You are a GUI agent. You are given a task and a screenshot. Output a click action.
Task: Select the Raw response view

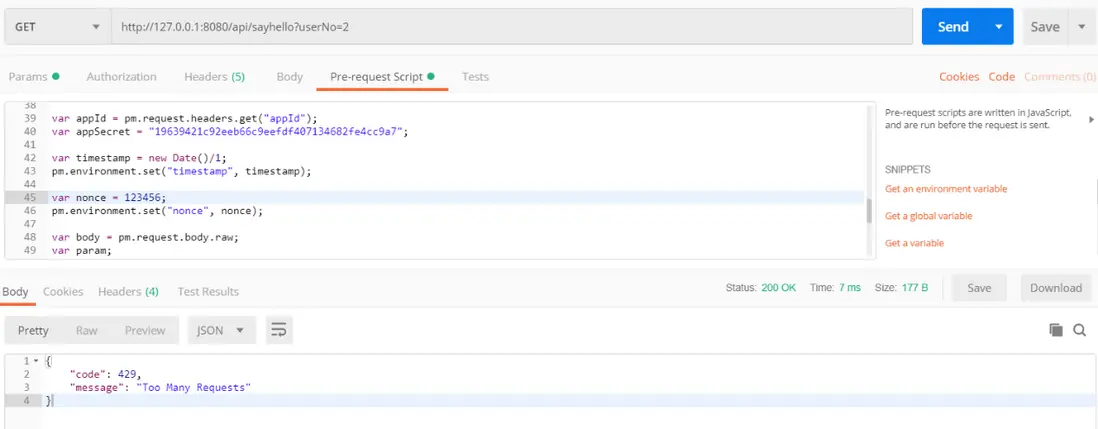[87, 330]
